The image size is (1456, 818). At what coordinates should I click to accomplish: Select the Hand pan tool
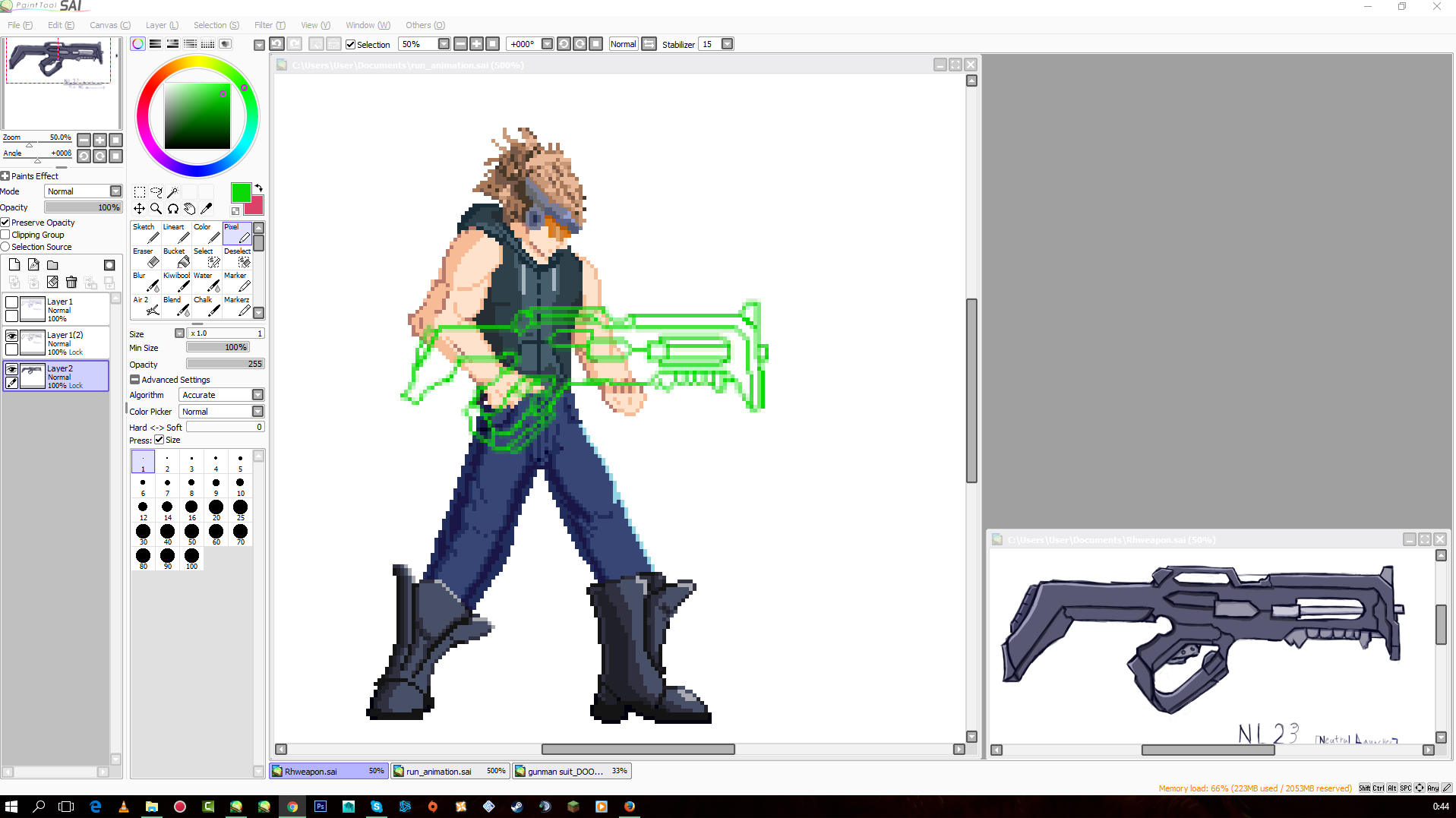[190, 209]
